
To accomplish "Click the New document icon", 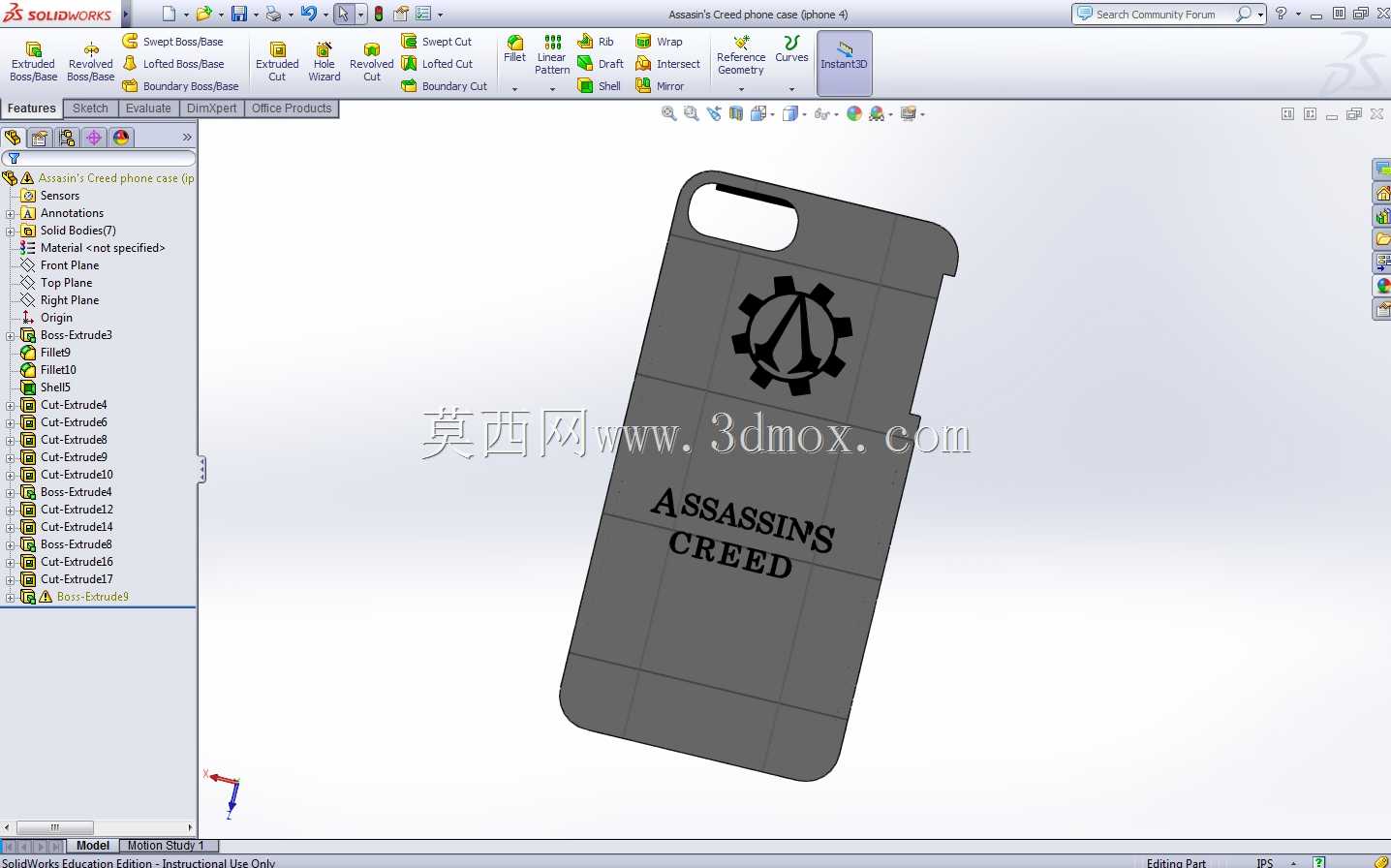I will pyautogui.click(x=169, y=14).
